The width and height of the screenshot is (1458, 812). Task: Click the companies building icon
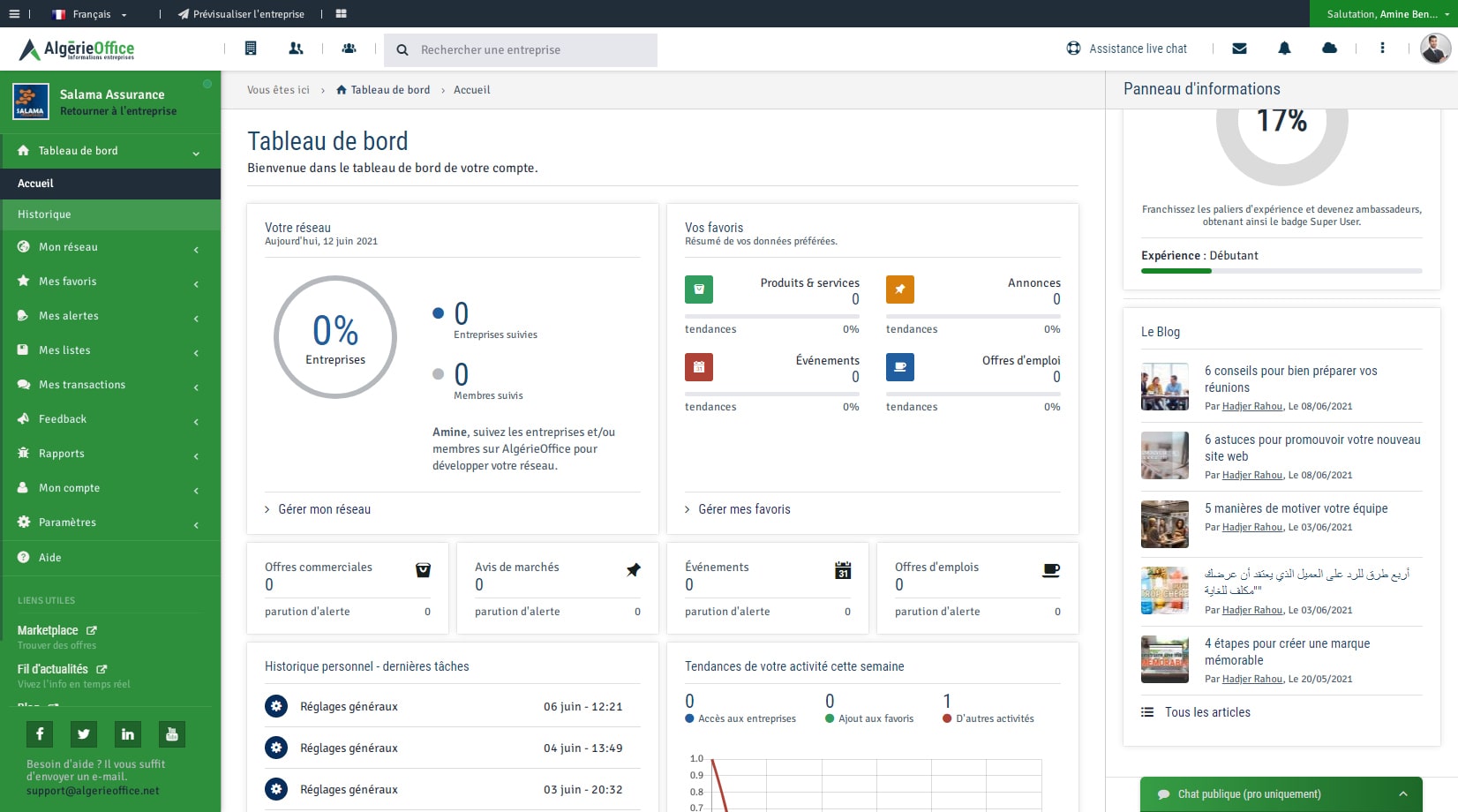click(251, 49)
